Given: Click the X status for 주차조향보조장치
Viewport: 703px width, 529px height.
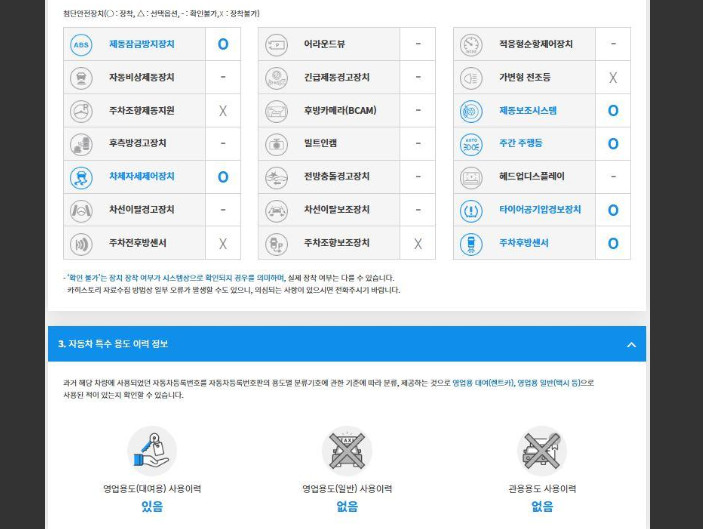Looking at the screenshot, I should click(418, 243).
